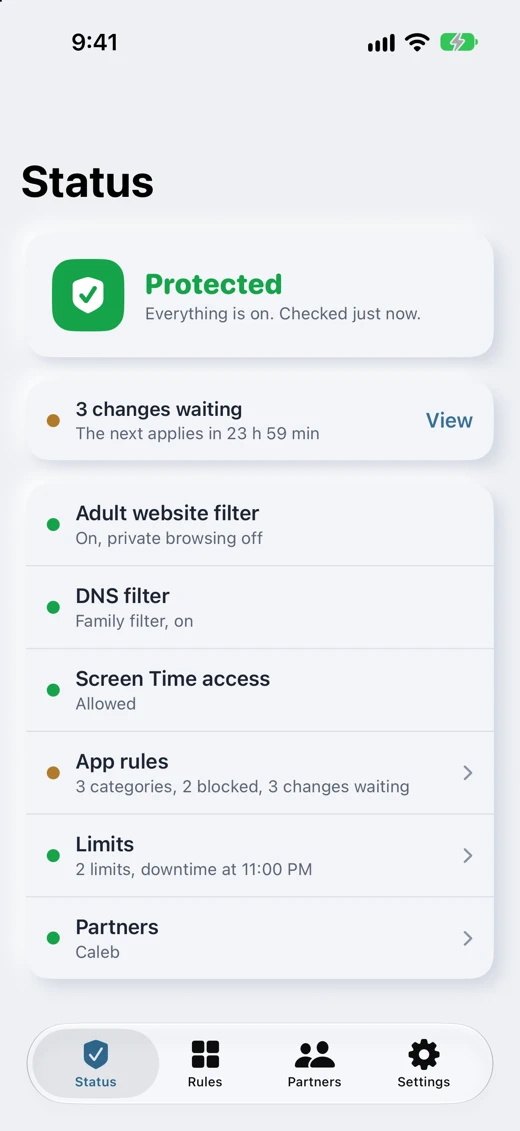Tap the battery charging indicator
The image size is (520, 1131).
[x=459, y=43]
